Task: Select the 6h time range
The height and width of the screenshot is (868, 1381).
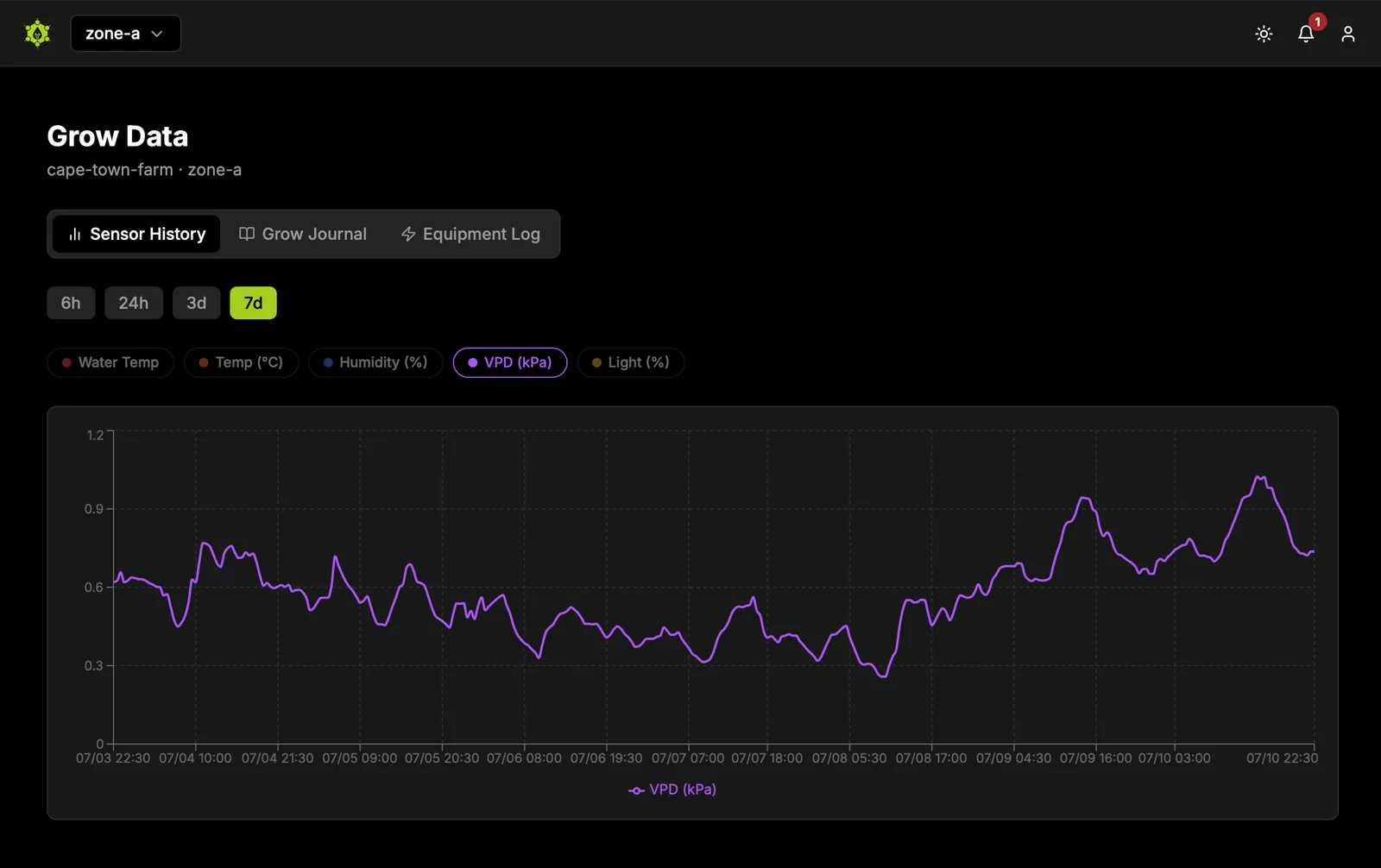Action: [x=71, y=303]
